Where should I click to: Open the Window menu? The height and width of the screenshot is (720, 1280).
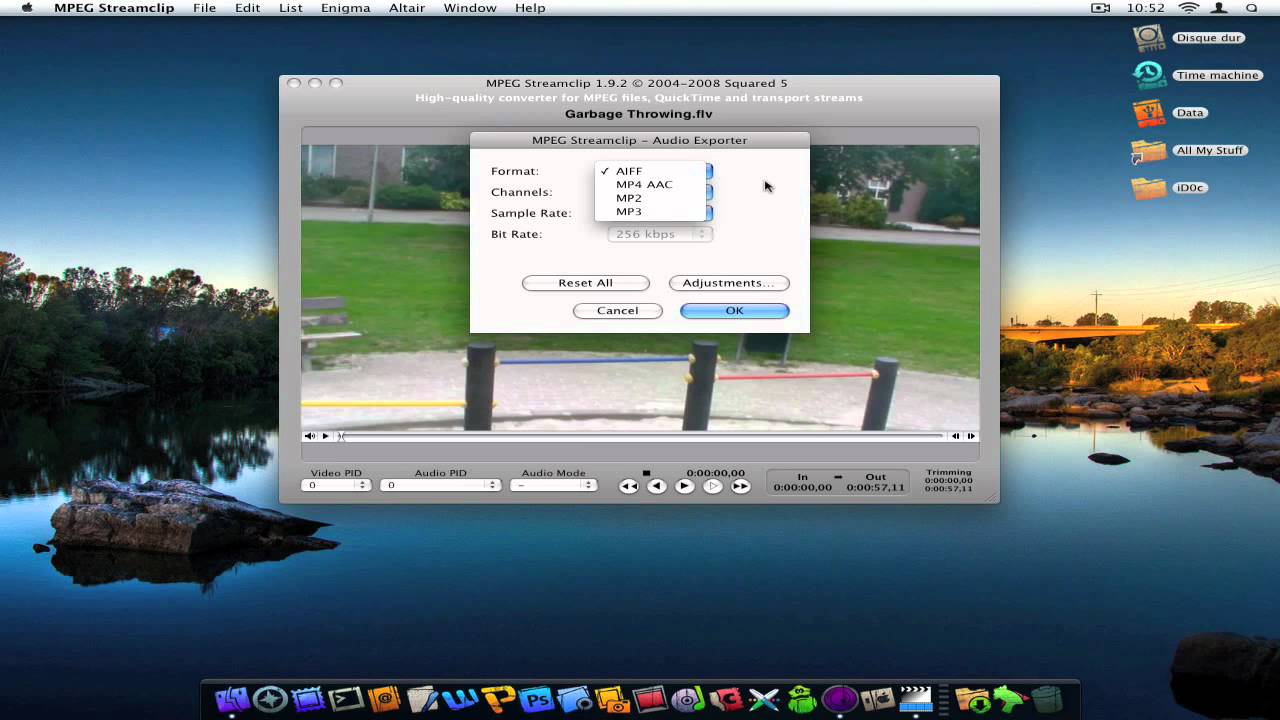(x=470, y=8)
